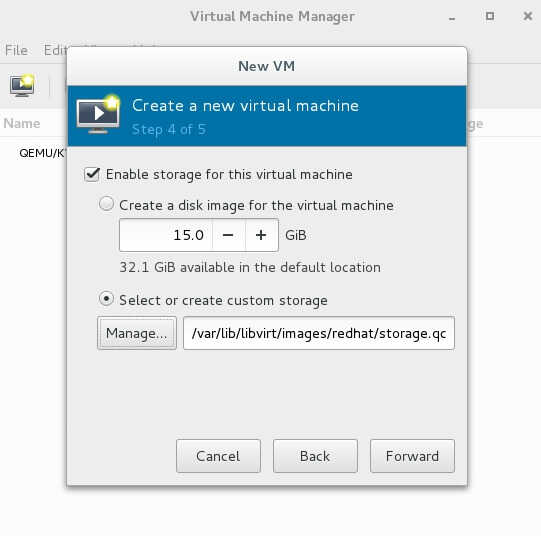The width and height of the screenshot is (541, 536).
Task: Click the 'Create a new virtual machine' heading
Action: (x=246, y=106)
